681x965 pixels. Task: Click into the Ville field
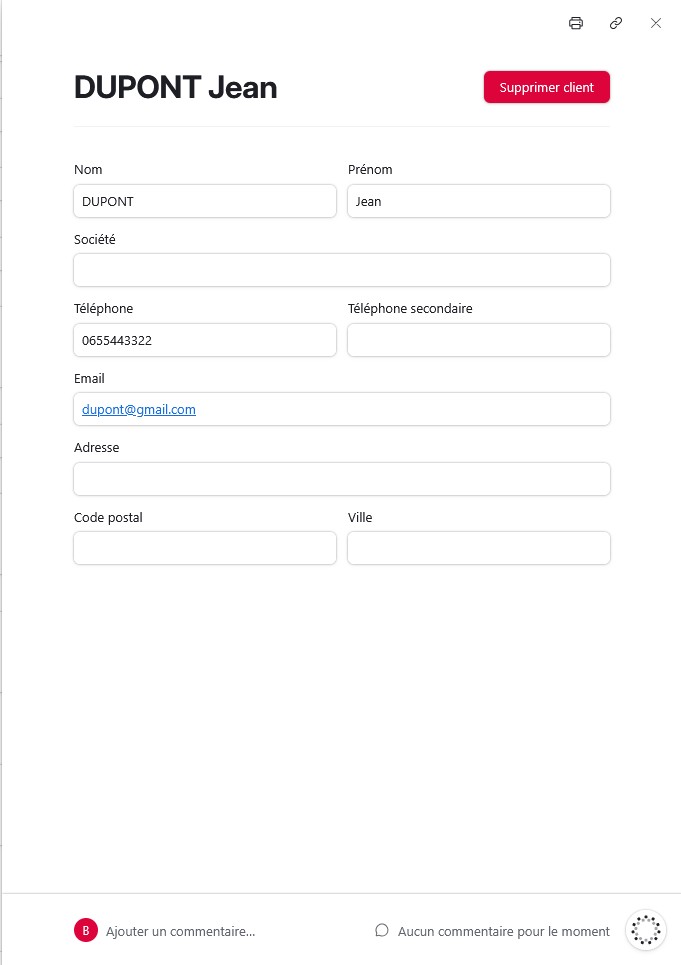(x=478, y=548)
